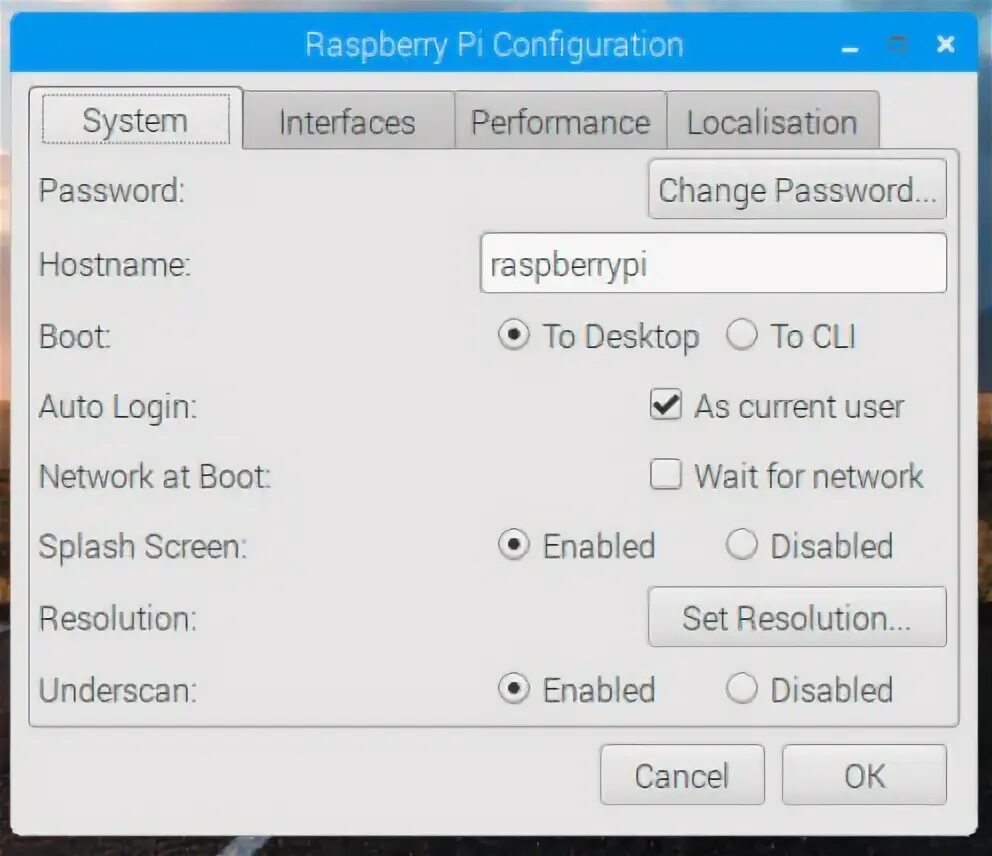The height and width of the screenshot is (856, 992).
Task: Click the Auto Login label
Action: pos(118,407)
